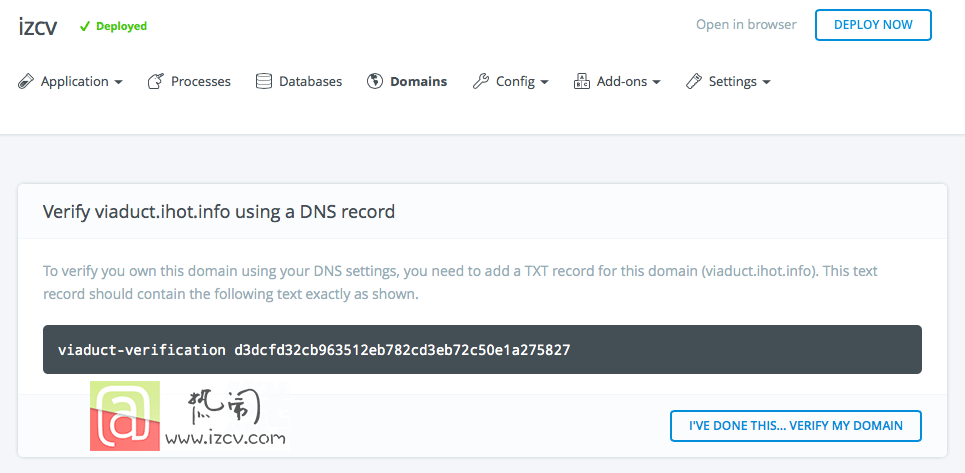
Task: Click the Settings pencil icon
Action: pos(694,81)
